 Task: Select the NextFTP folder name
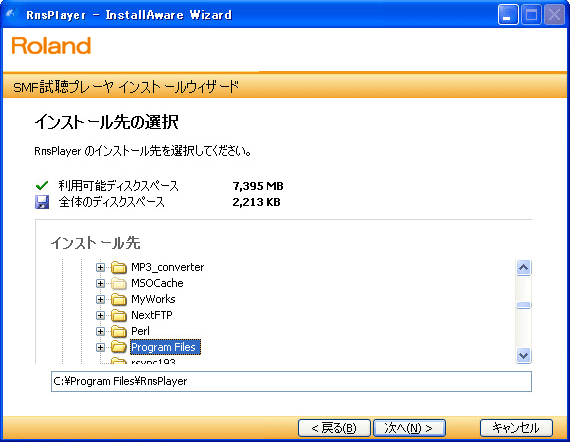152,316
